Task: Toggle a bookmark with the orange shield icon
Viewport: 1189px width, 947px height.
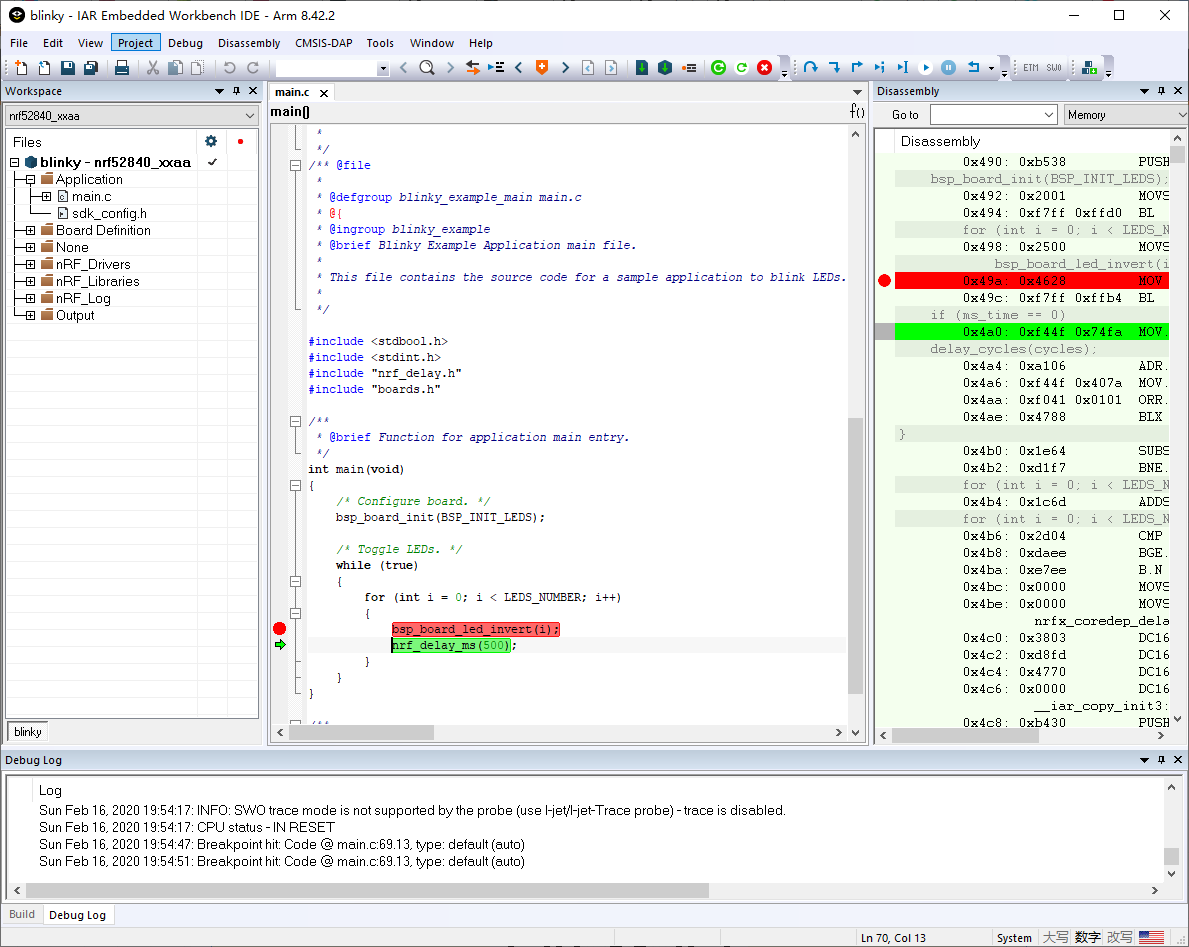Action: (x=541, y=67)
